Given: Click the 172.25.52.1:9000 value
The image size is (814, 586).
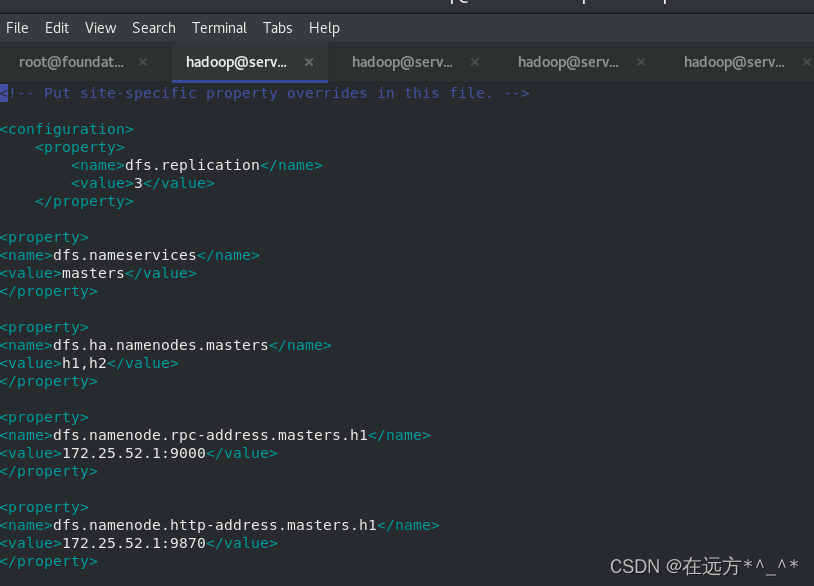Looking at the screenshot, I should [x=134, y=453].
